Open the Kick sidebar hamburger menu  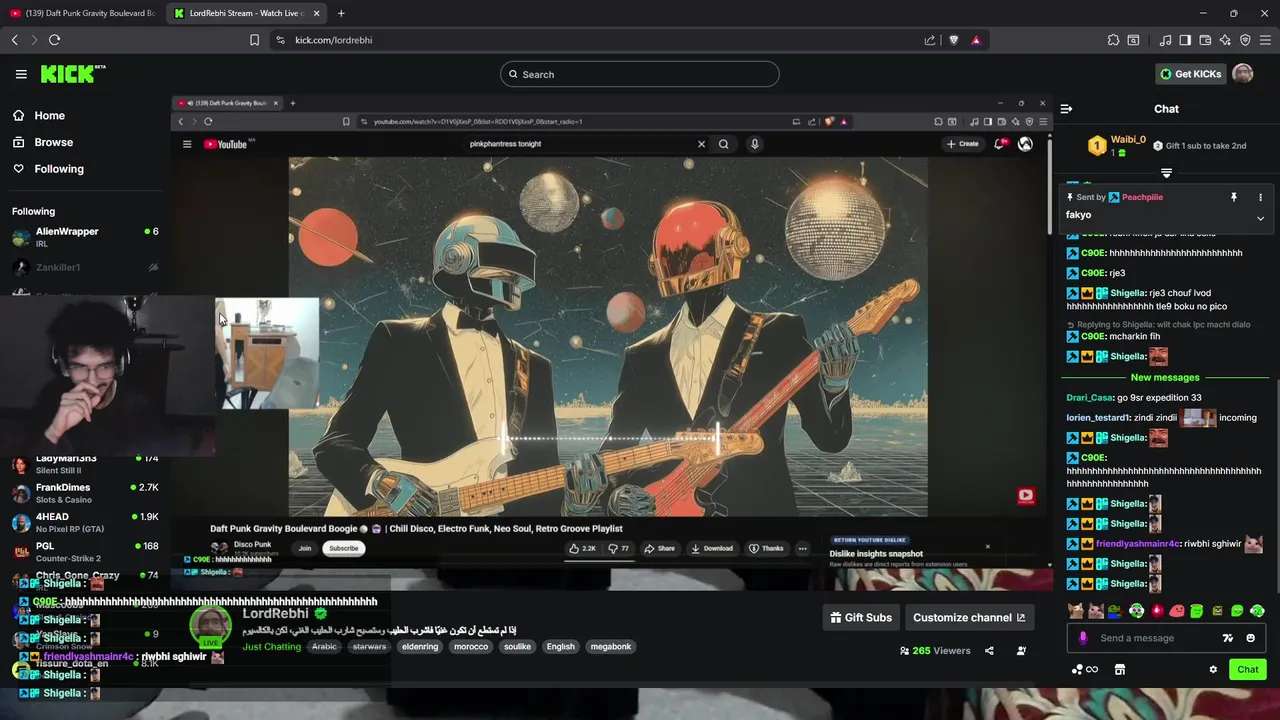21,74
